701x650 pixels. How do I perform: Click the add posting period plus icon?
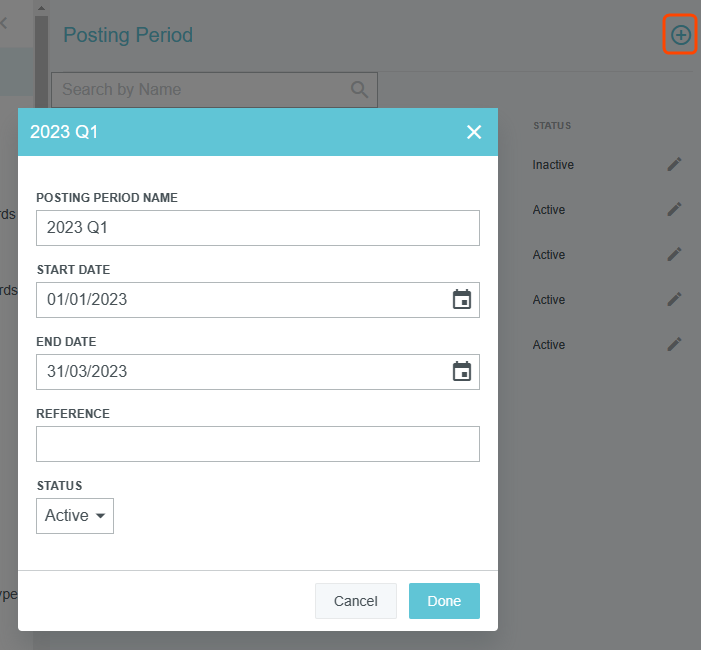[x=681, y=35]
